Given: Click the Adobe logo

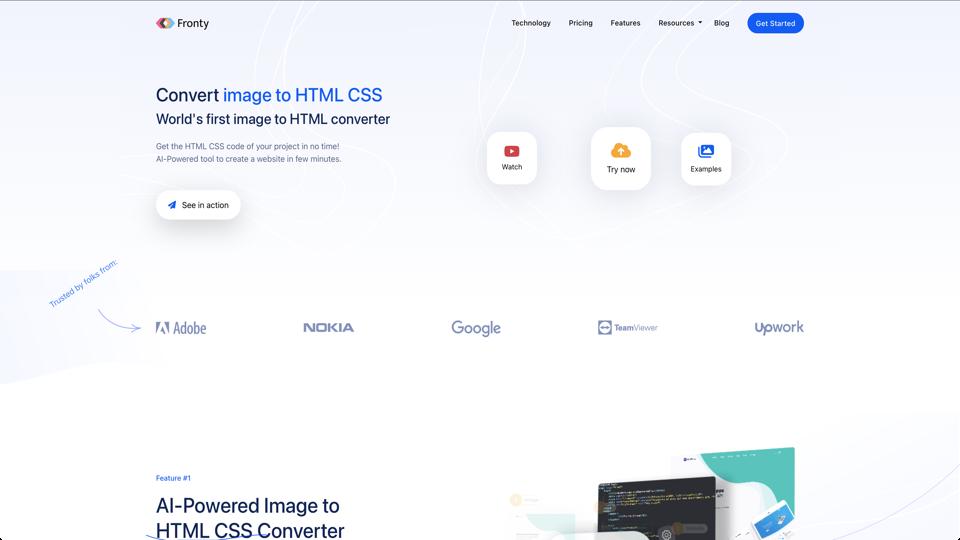Looking at the screenshot, I should (181, 328).
